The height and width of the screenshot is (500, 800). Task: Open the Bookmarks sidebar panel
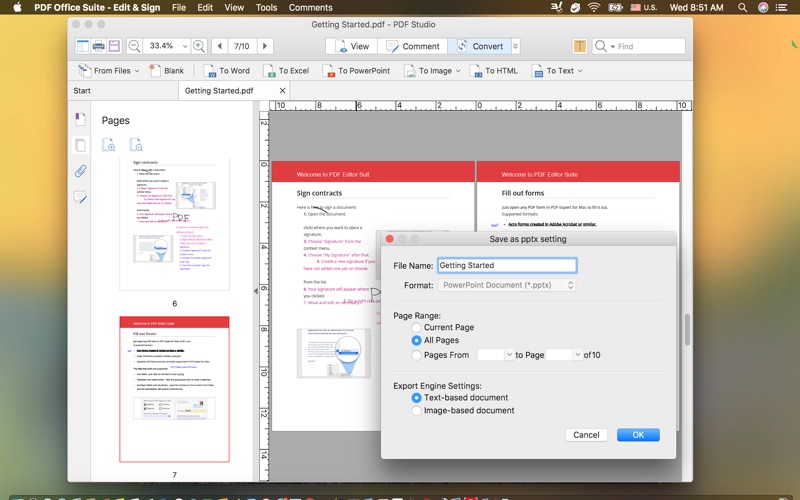[80, 120]
